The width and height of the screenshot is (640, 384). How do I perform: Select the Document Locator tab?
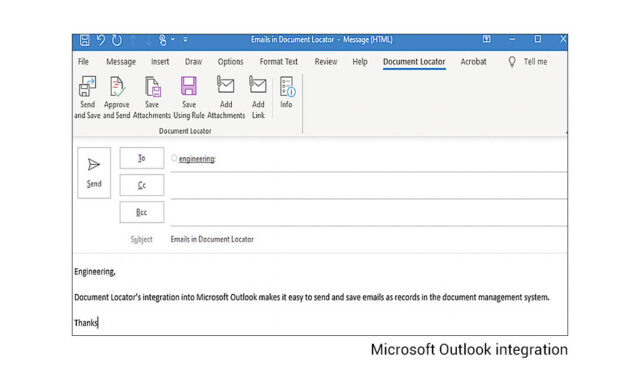click(x=414, y=62)
